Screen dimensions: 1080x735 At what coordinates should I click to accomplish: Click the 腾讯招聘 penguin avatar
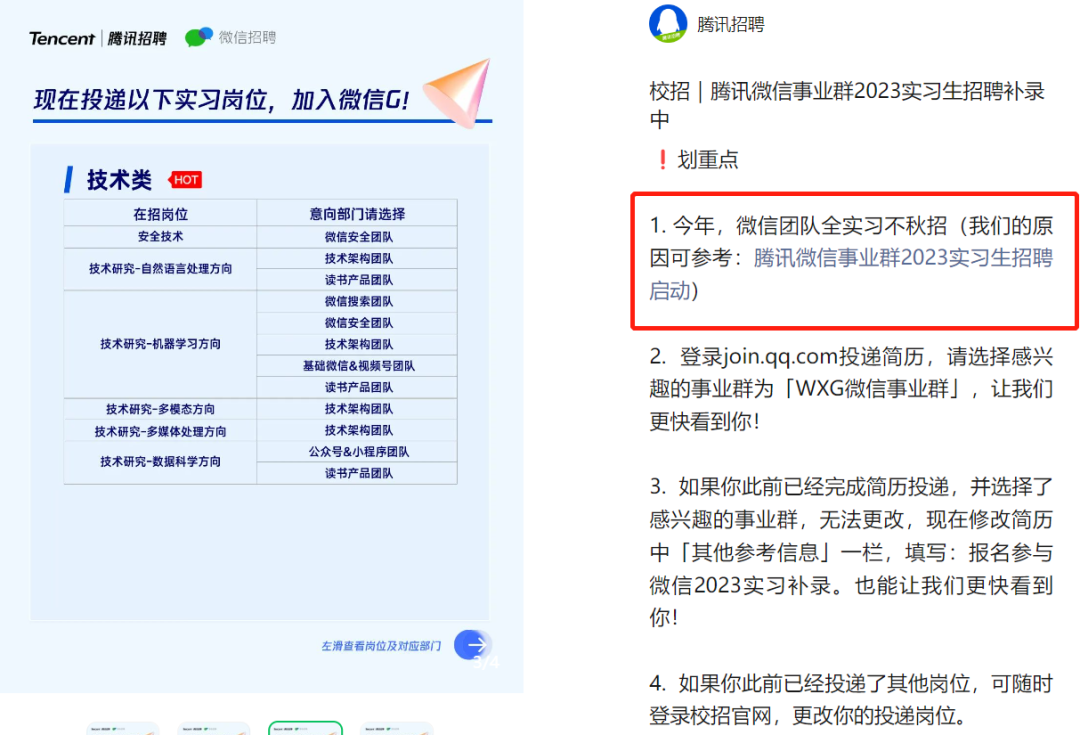pyautogui.click(x=666, y=25)
